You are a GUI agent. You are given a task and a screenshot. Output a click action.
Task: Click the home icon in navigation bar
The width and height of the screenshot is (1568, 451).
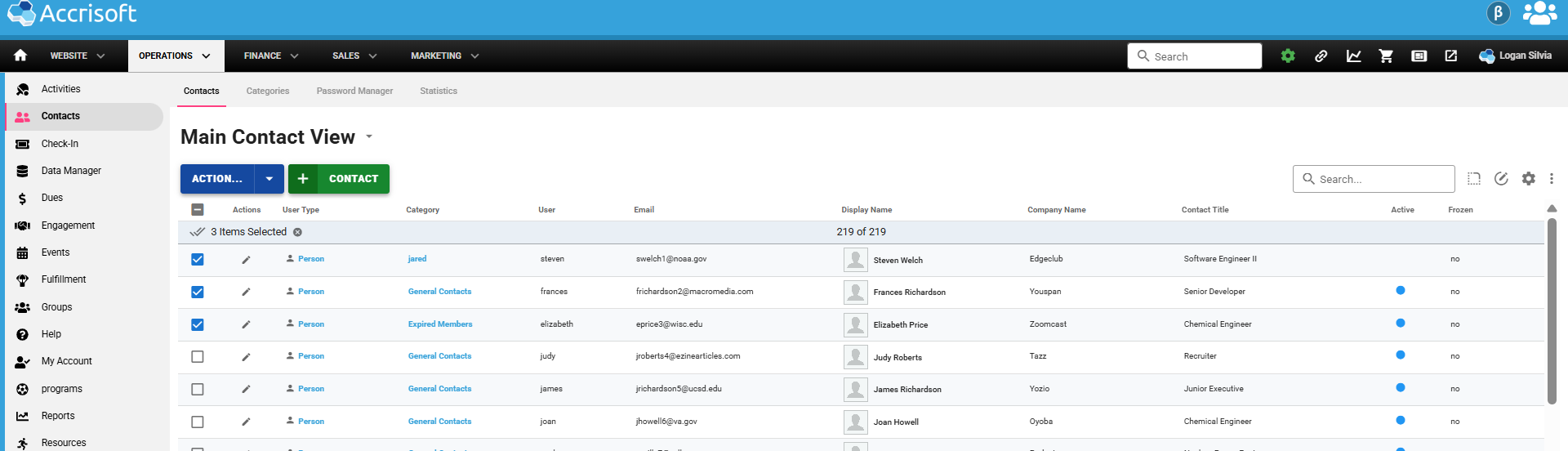click(x=20, y=56)
